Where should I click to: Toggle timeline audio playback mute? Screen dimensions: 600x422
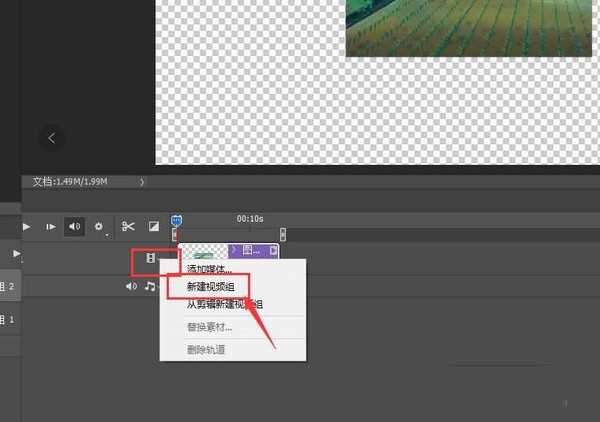pos(75,227)
